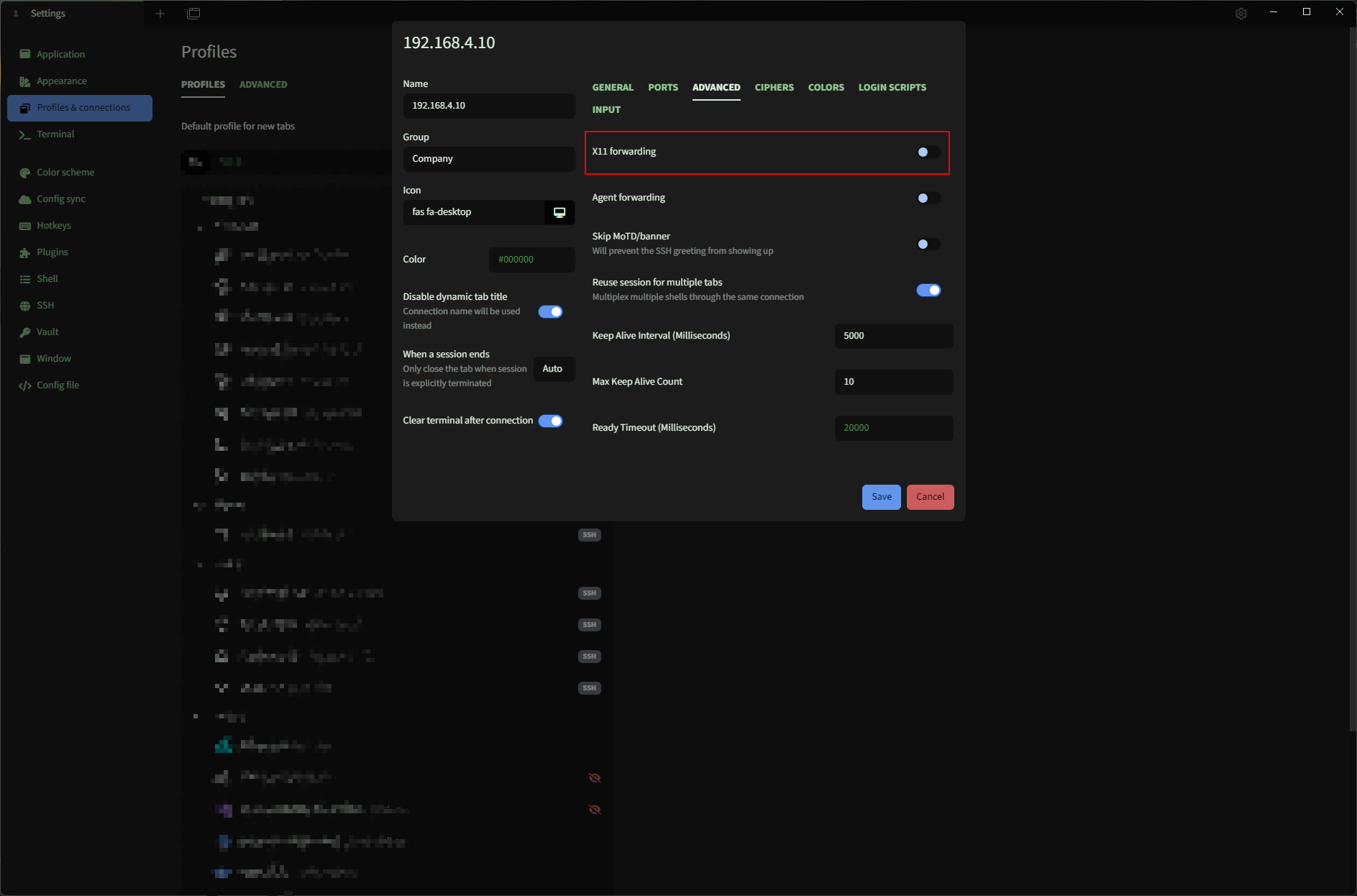Screen dimensions: 1357x896
Task: Switch to the Login Scripts tab
Action: [892, 88]
